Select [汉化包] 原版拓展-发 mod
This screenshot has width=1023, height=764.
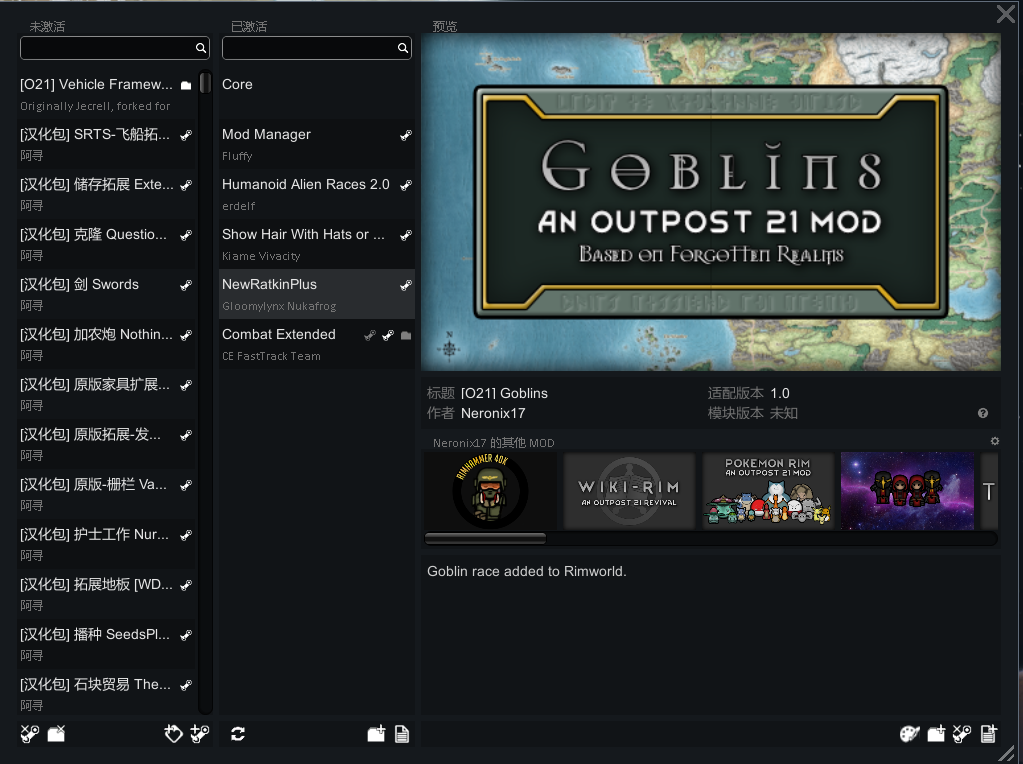pyautogui.click(x=108, y=444)
